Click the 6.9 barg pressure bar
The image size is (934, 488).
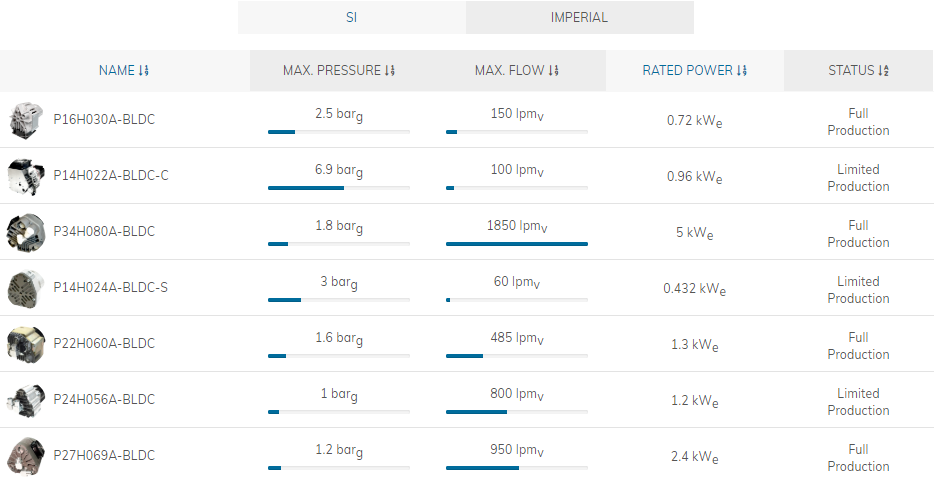pos(339,188)
